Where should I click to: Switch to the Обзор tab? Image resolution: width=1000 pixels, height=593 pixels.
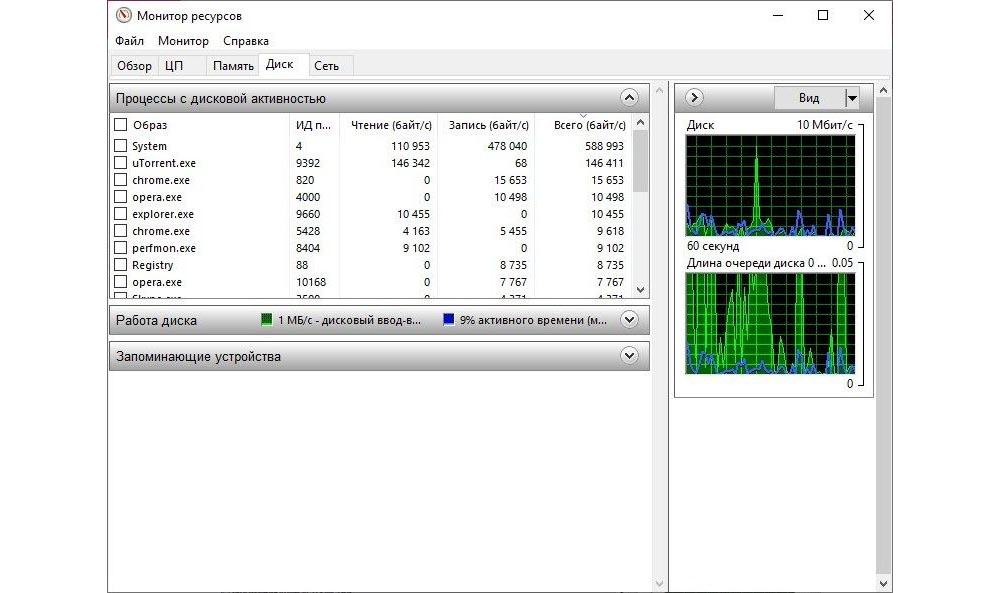pyautogui.click(x=134, y=66)
